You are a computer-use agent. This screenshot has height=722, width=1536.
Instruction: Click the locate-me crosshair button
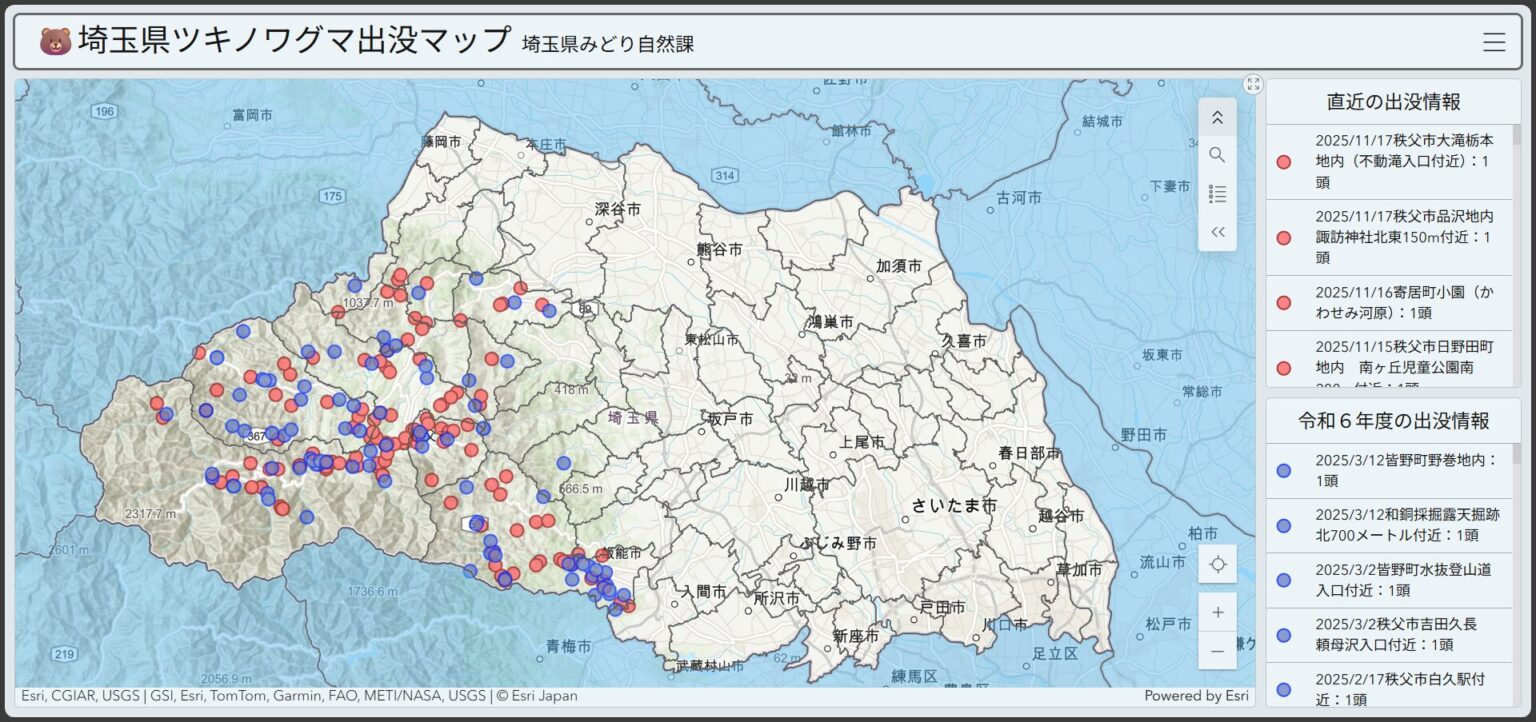(1217, 564)
